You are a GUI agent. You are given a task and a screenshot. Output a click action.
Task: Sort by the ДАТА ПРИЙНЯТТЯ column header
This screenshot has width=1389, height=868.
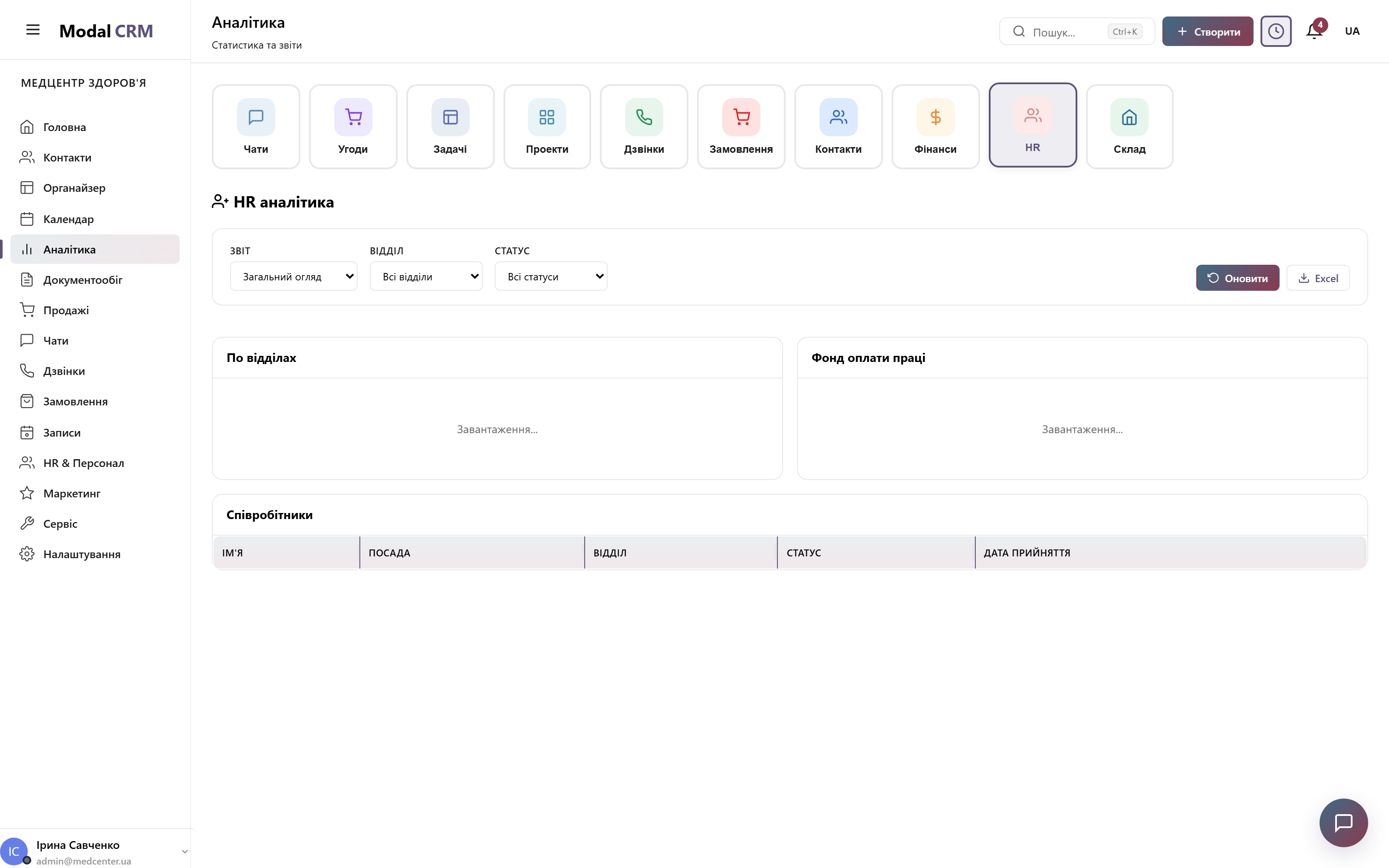1170,553
